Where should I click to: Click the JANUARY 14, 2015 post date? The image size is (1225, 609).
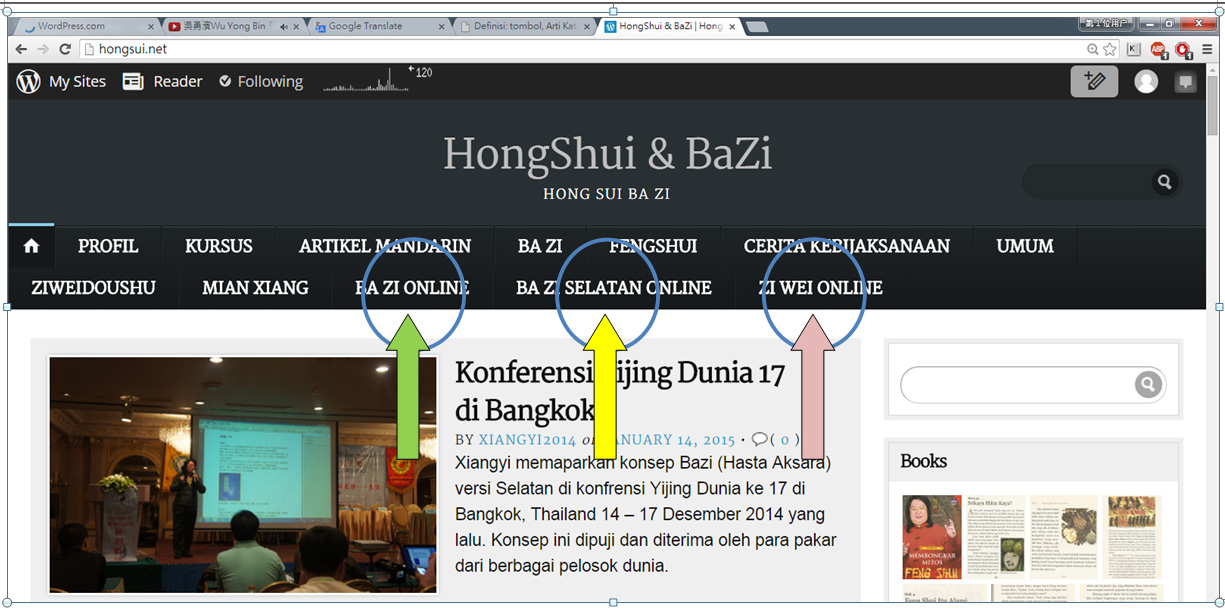click(x=668, y=440)
